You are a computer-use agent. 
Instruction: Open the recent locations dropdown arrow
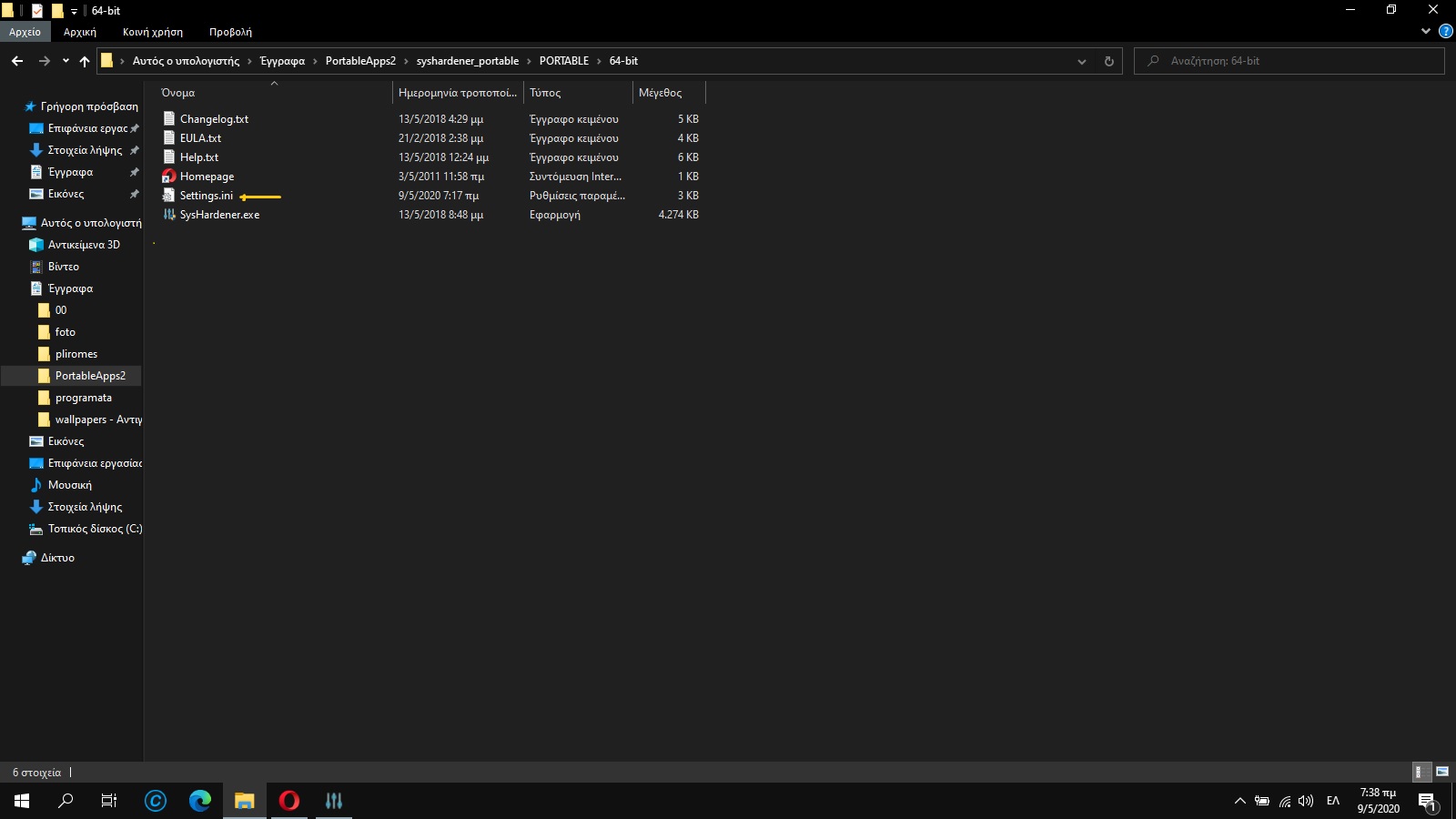(66, 61)
